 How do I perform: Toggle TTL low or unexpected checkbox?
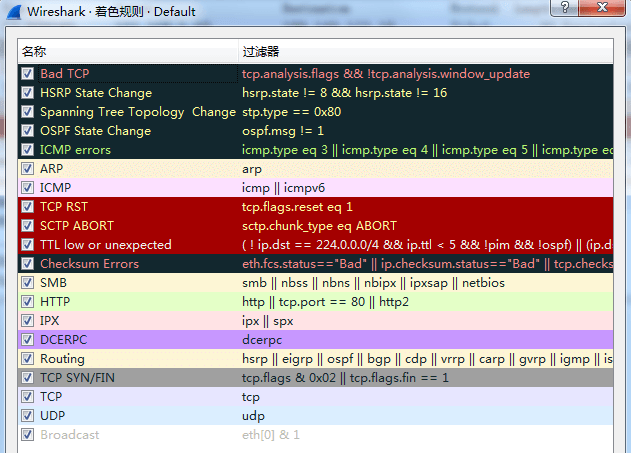27,245
